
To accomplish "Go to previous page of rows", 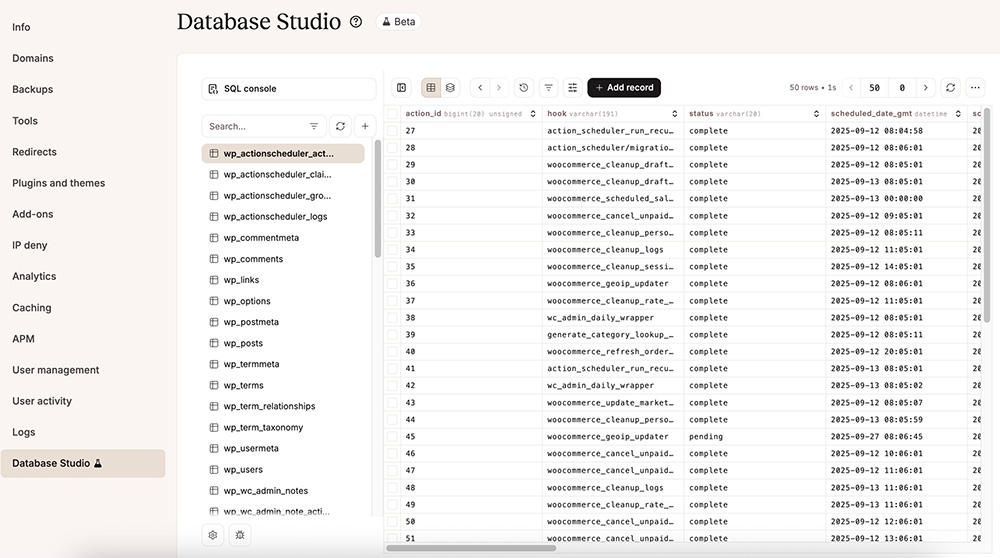I will 851,87.
